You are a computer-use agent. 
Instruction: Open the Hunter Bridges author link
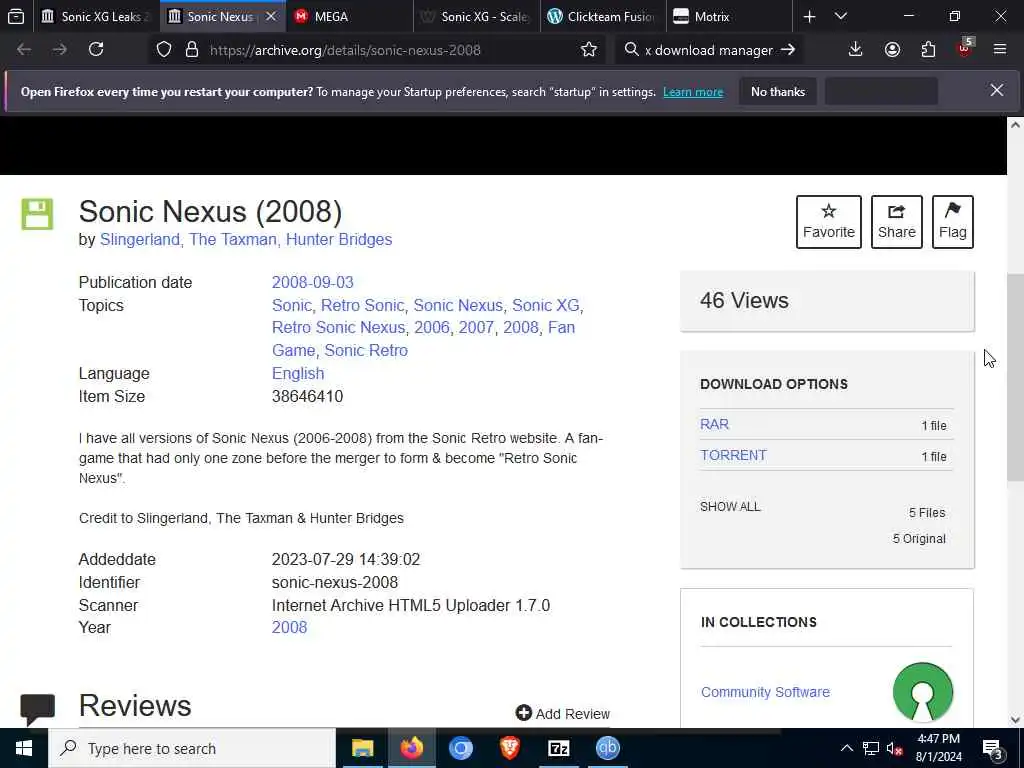339,240
